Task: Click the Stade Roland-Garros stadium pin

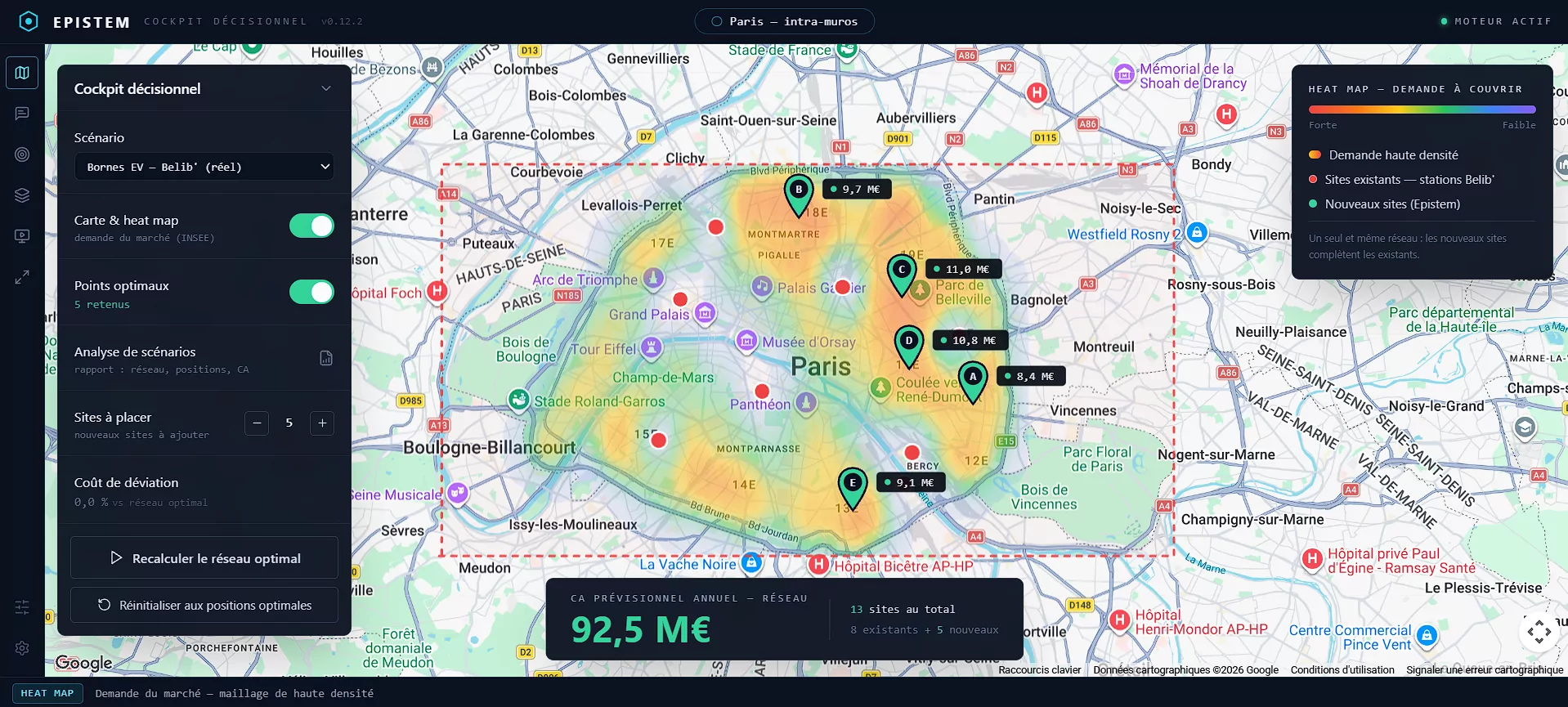Action: (x=518, y=400)
